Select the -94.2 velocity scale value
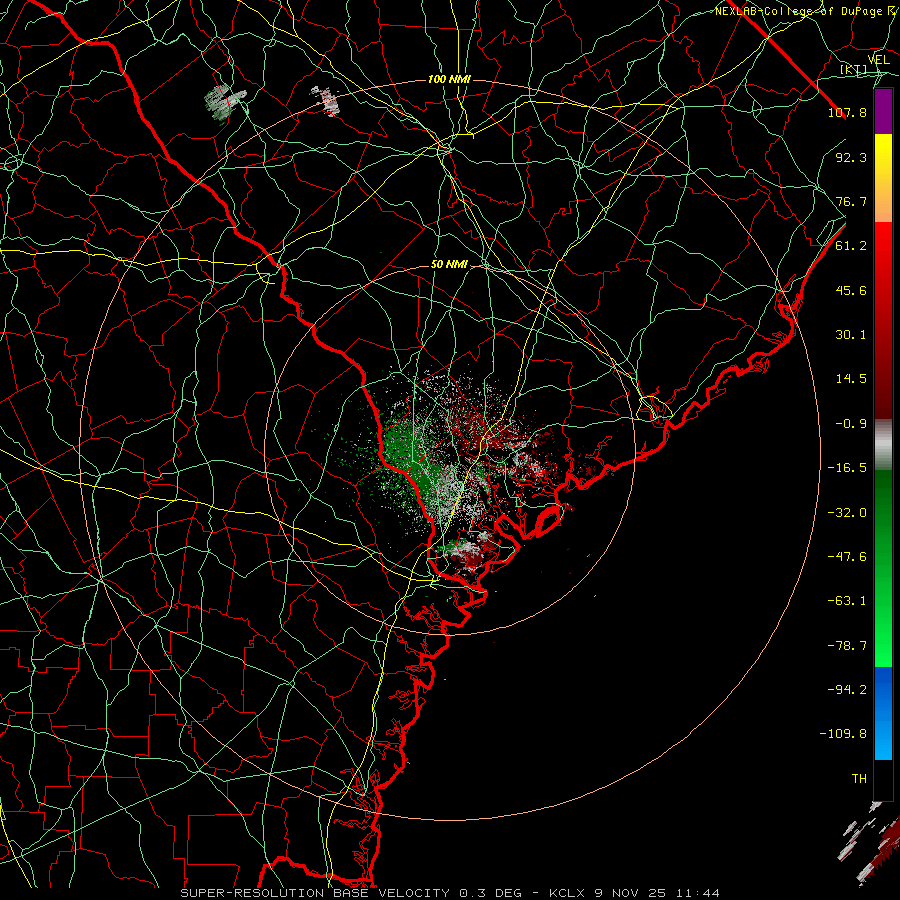The height and width of the screenshot is (900, 900). (847, 689)
